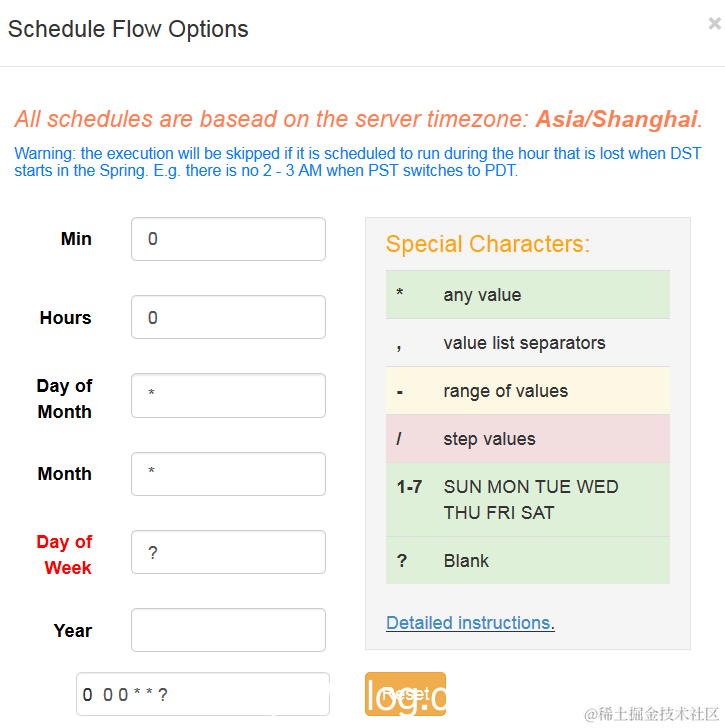Focus the Day of Week field
The height and width of the screenshot is (728, 725).
tap(228, 552)
